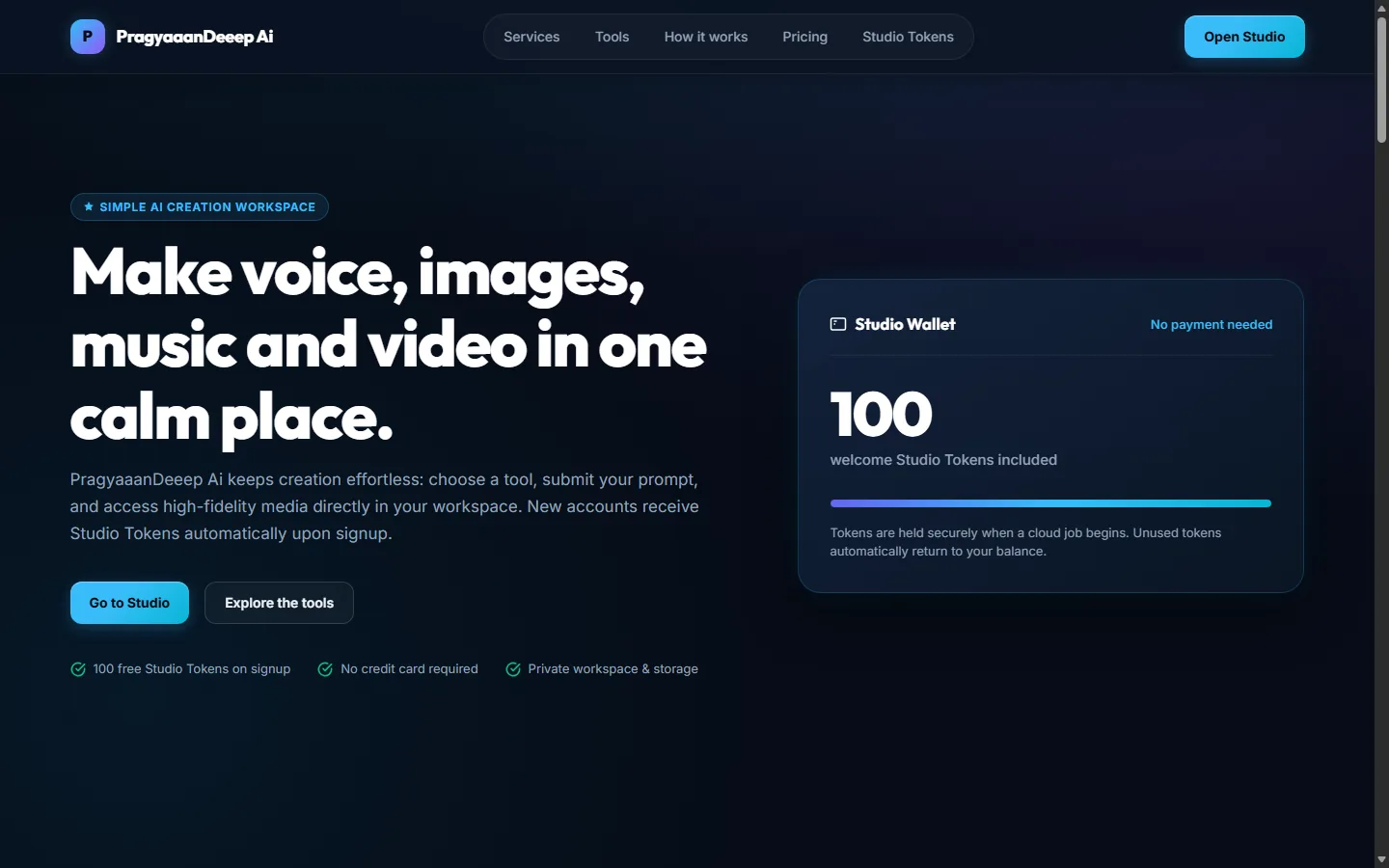Open Studio Tokens nav item
The height and width of the screenshot is (868, 1389).
[x=908, y=37]
